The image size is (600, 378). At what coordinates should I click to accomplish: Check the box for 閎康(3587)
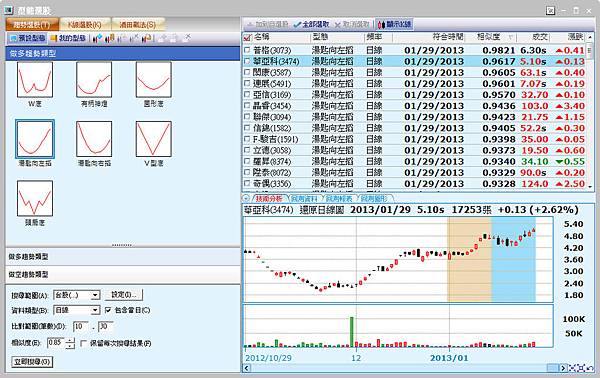(247, 72)
